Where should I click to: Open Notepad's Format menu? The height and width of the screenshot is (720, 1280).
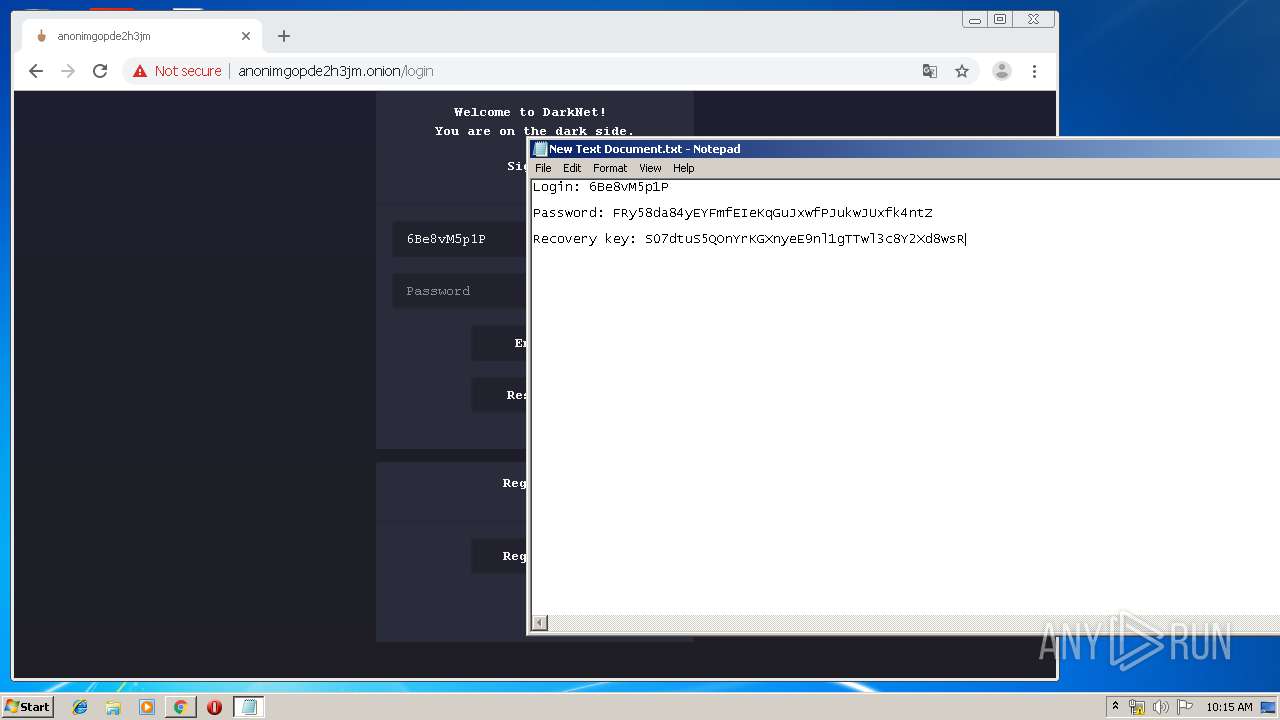point(610,168)
